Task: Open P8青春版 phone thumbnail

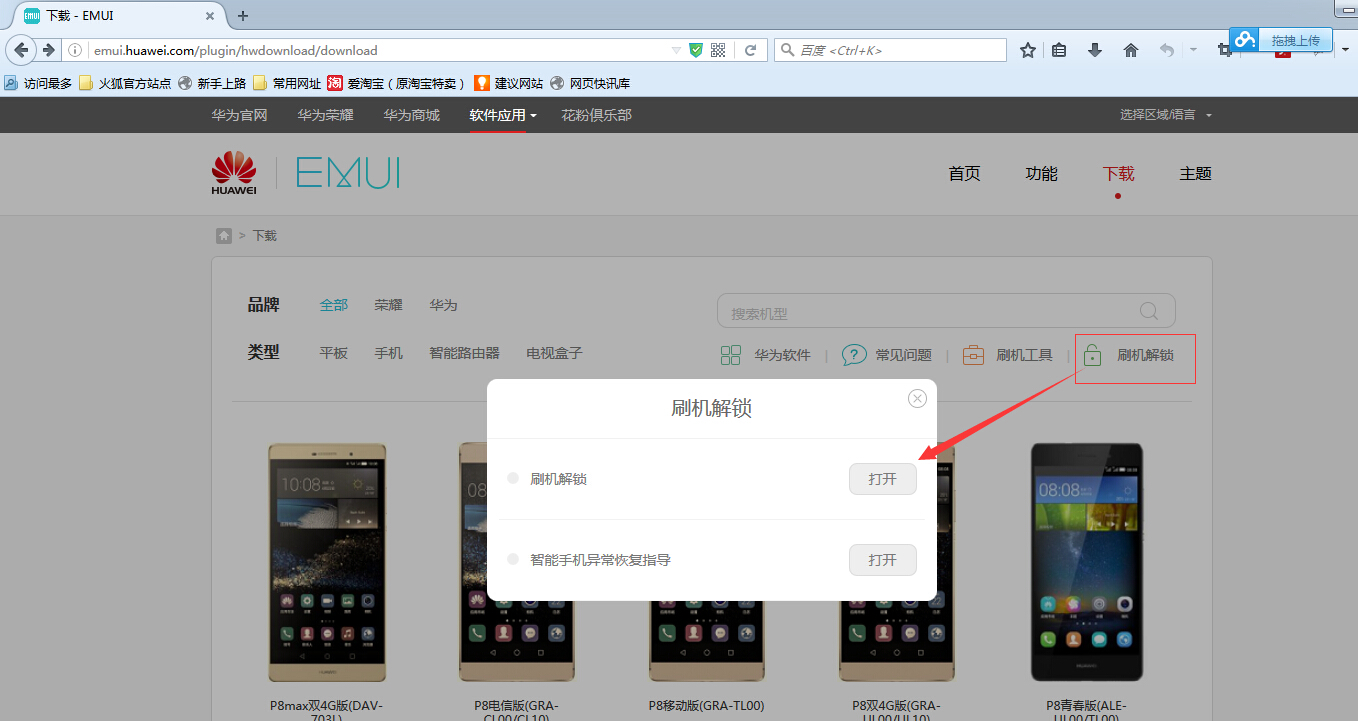Action: [x=1086, y=564]
